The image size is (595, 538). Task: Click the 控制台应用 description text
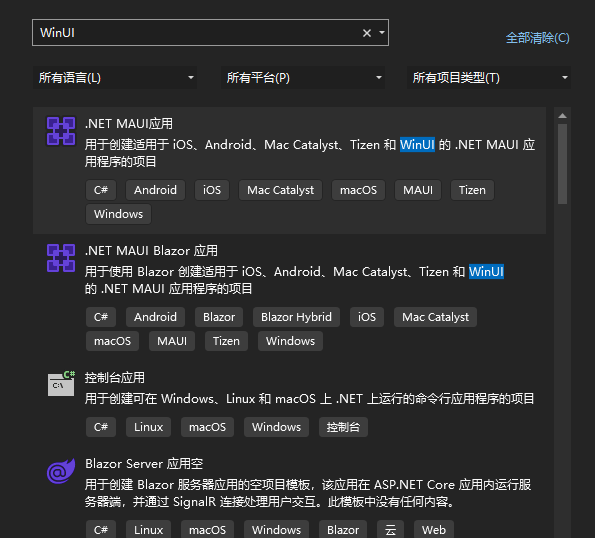310,399
